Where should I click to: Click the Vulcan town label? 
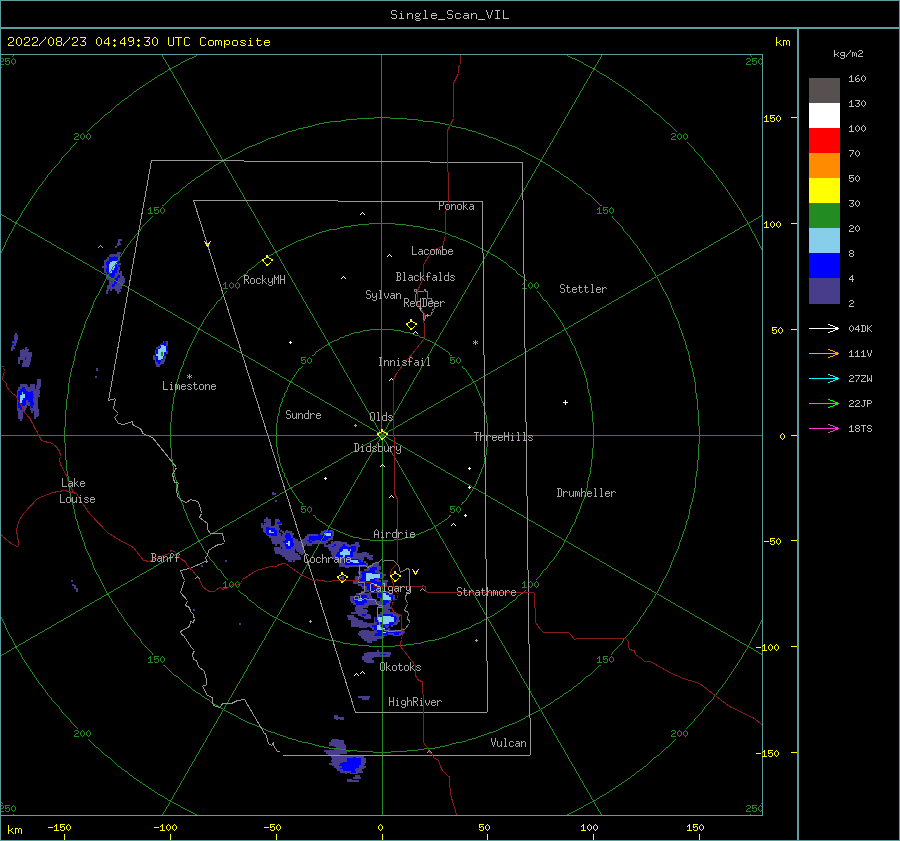pyautogui.click(x=509, y=743)
